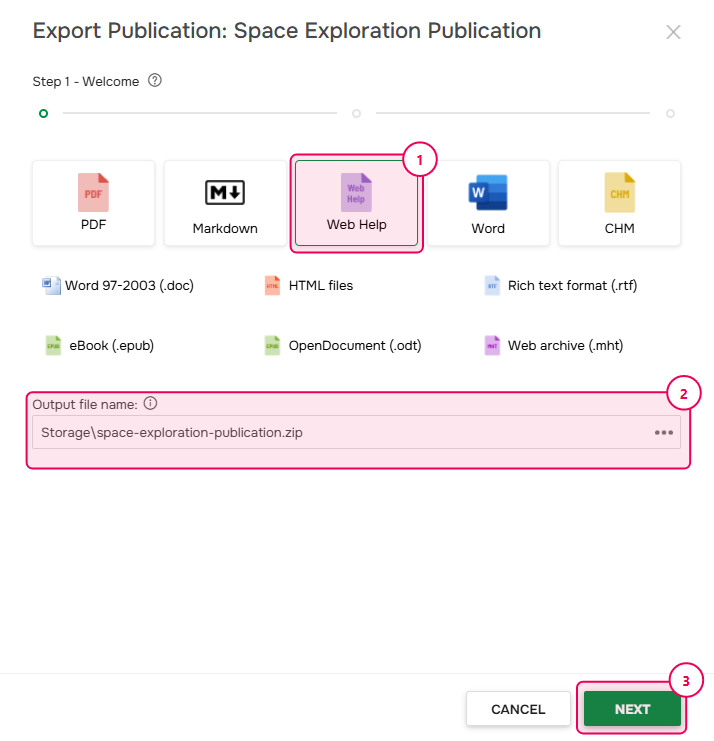Select the 'eBook (.epub)' label

pyautogui.click(x=112, y=345)
